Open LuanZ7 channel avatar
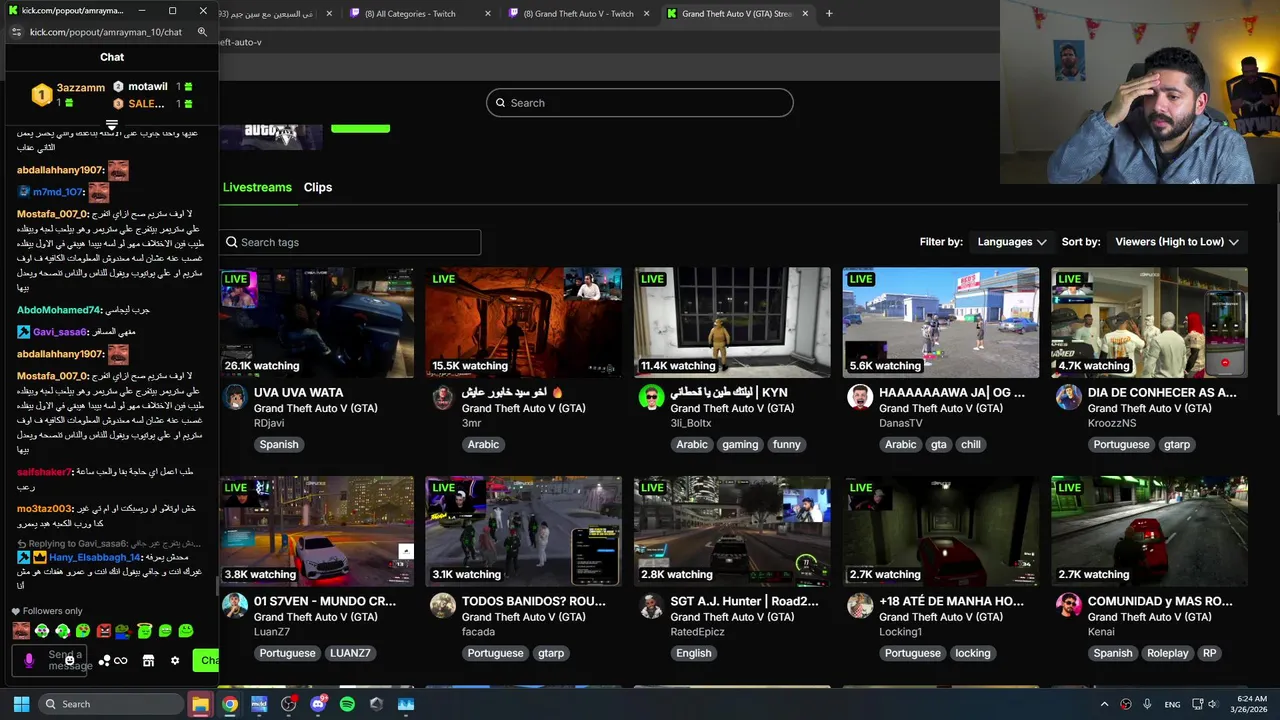 pos(235,606)
